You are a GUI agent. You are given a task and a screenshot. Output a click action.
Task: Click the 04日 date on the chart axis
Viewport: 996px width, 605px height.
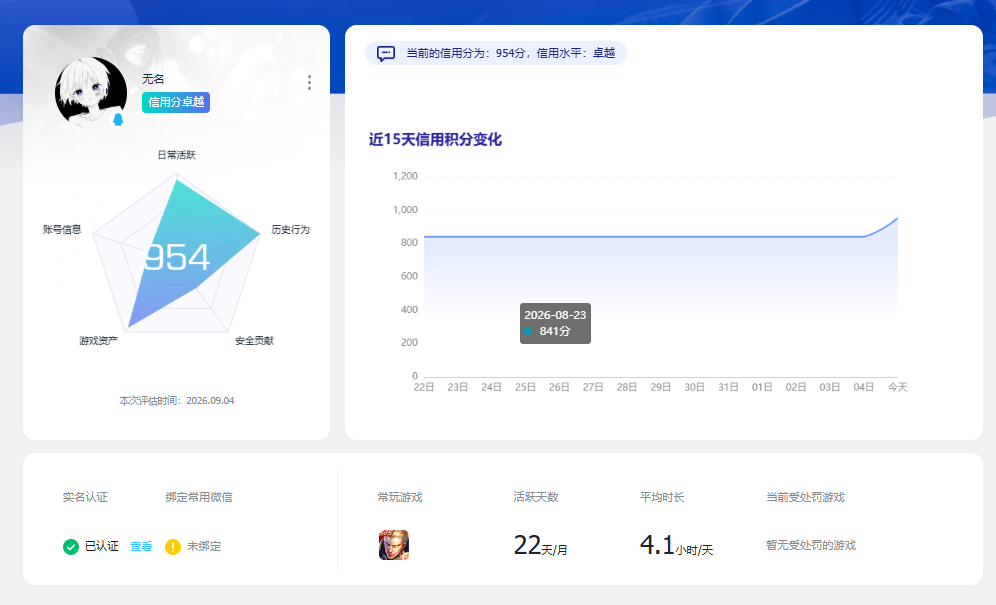coord(864,387)
